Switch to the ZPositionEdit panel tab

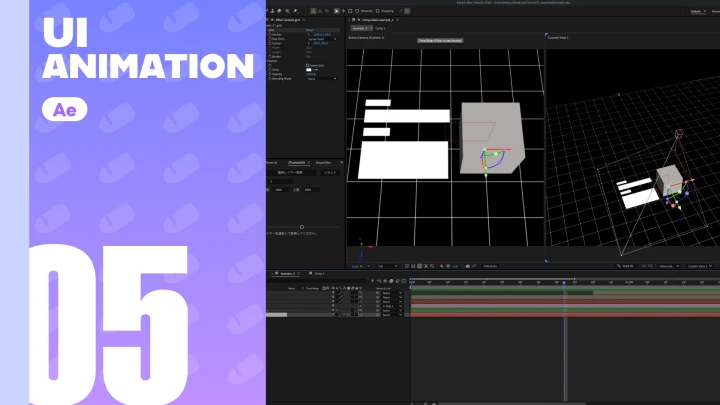pos(297,163)
